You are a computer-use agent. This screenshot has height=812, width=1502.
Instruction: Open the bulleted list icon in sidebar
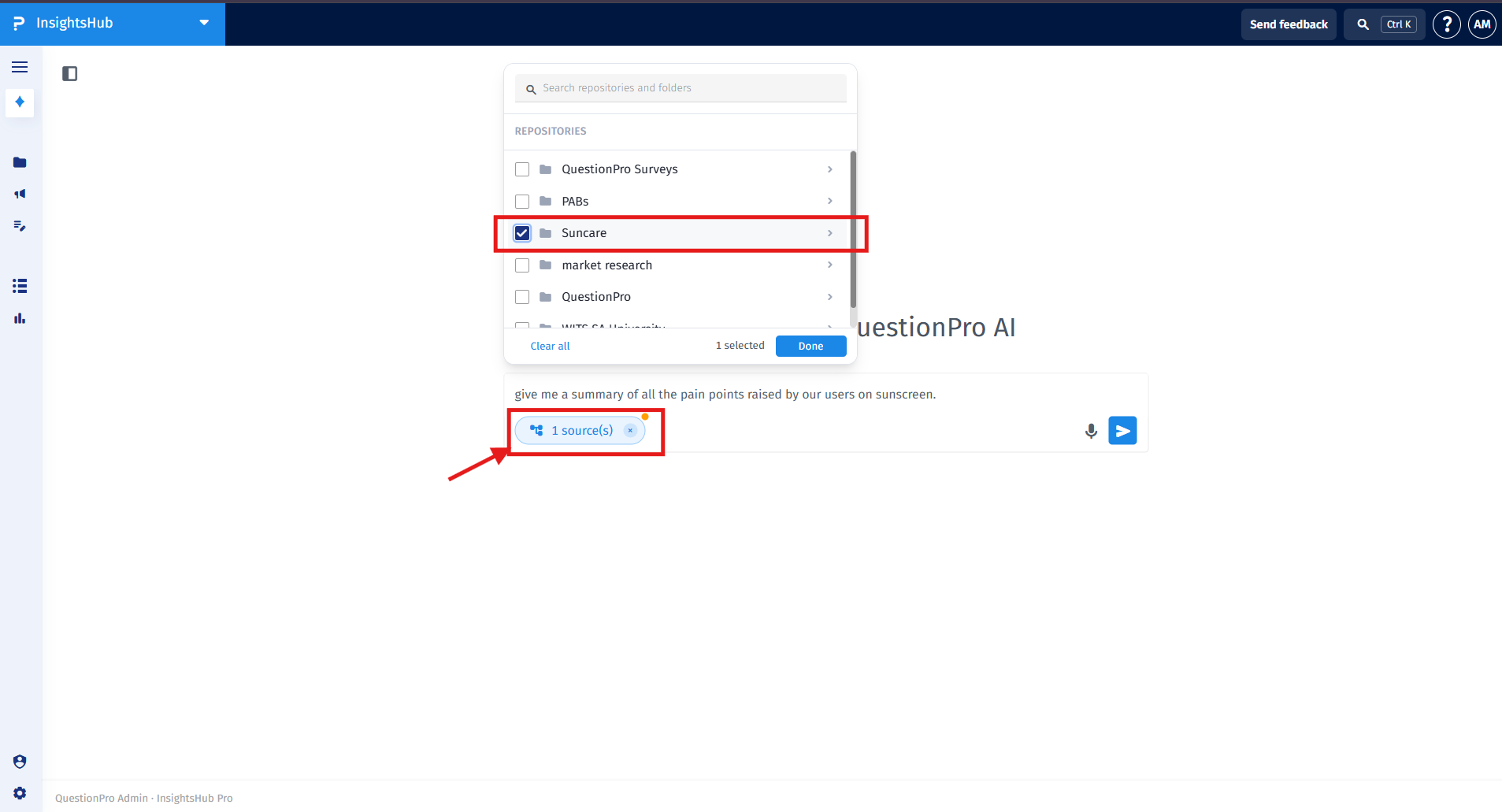pyautogui.click(x=20, y=286)
